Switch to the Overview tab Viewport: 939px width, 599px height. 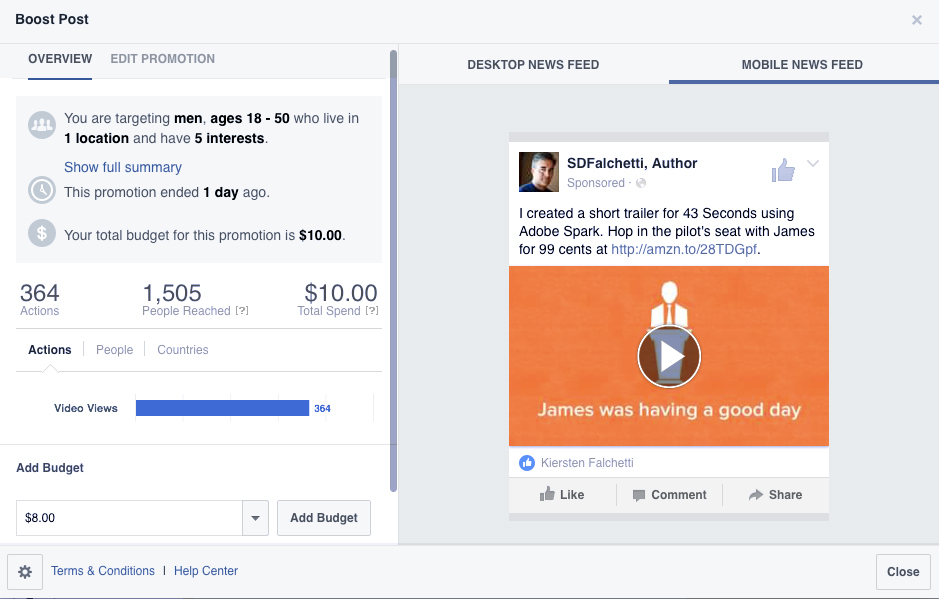(x=60, y=59)
